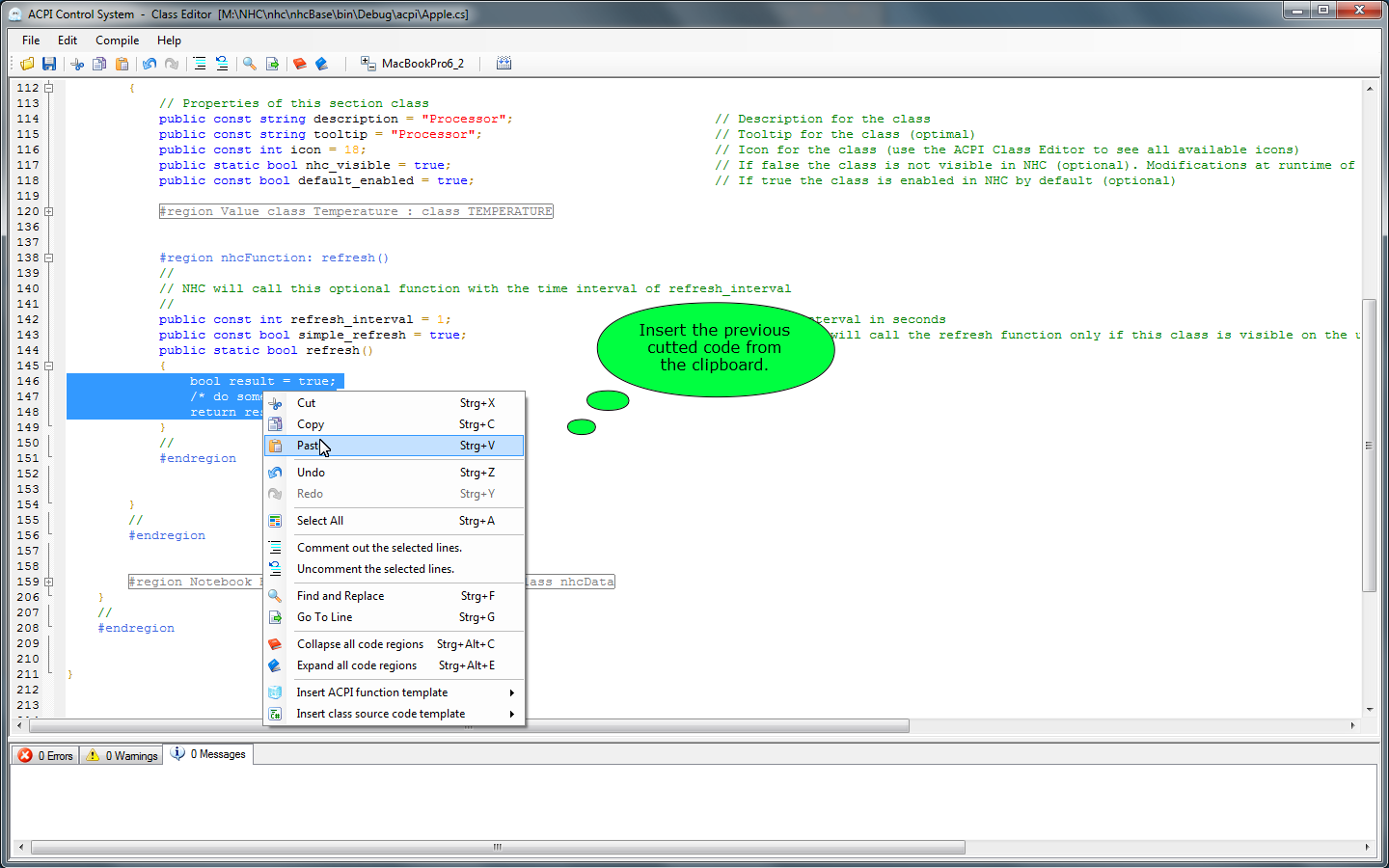Click the Open file toolbar icon
Image resolution: width=1389 pixels, height=868 pixels.
point(27,64)
